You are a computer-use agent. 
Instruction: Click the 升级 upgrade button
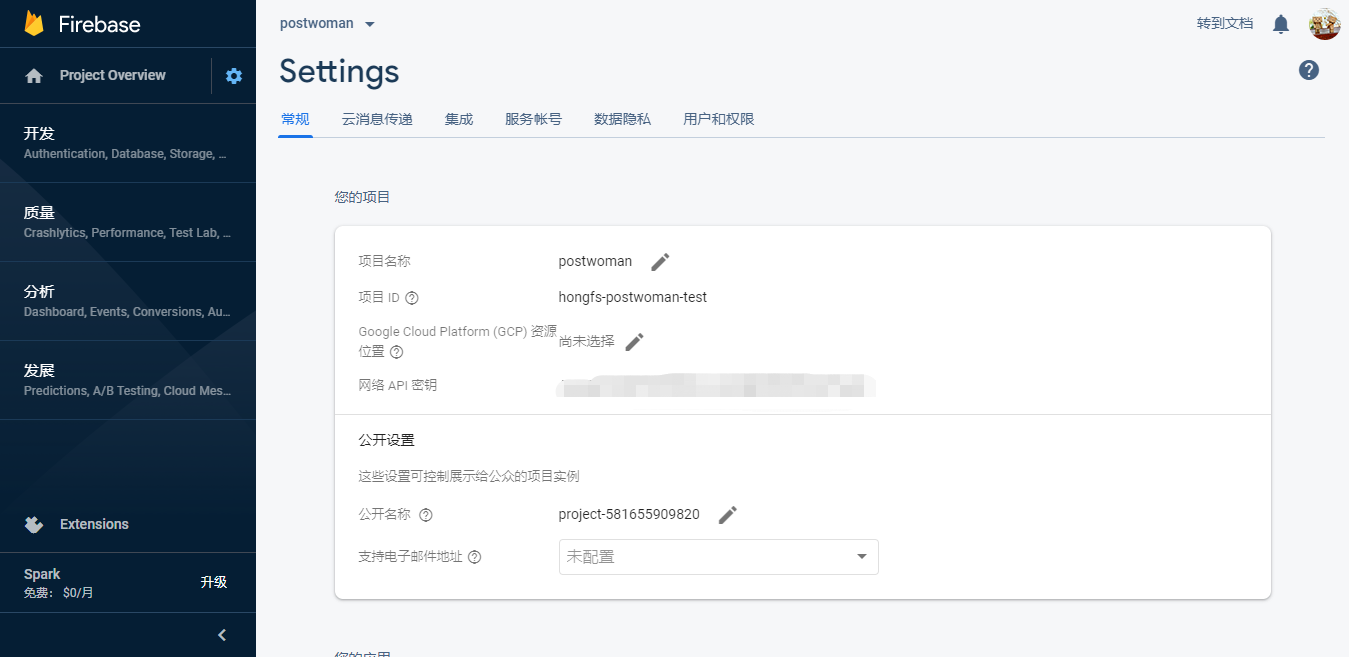[x=214, y=582]
